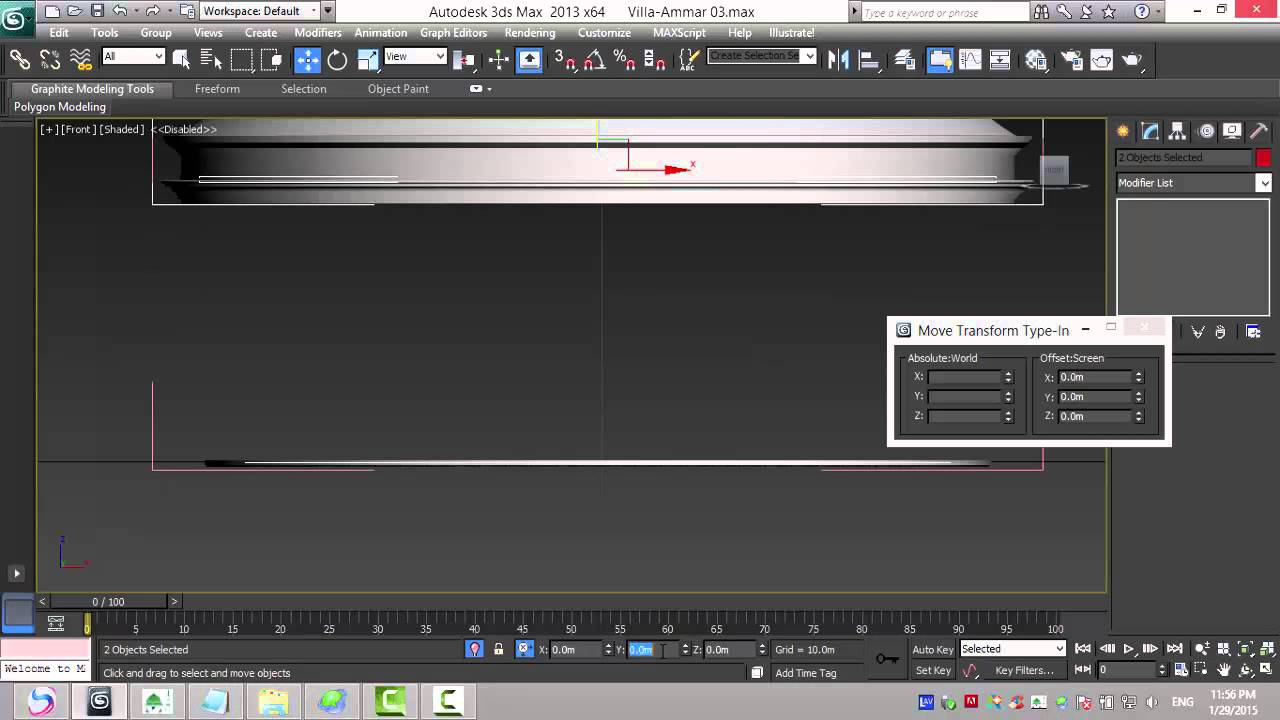Click Render Production teapot

(1132, 60)
